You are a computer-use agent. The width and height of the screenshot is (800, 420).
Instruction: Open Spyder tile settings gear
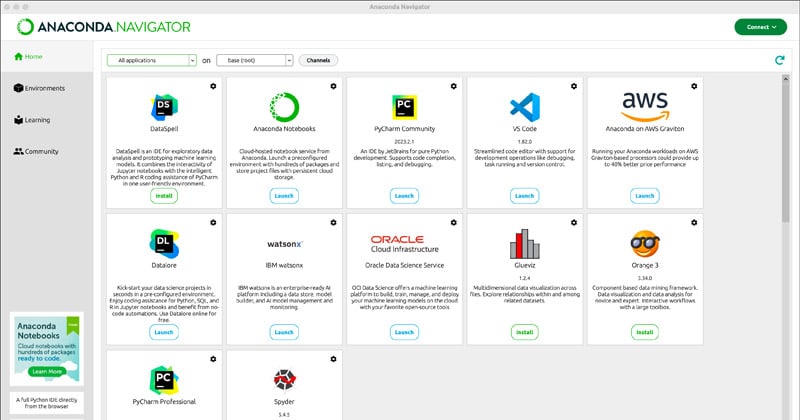[333, 359]
